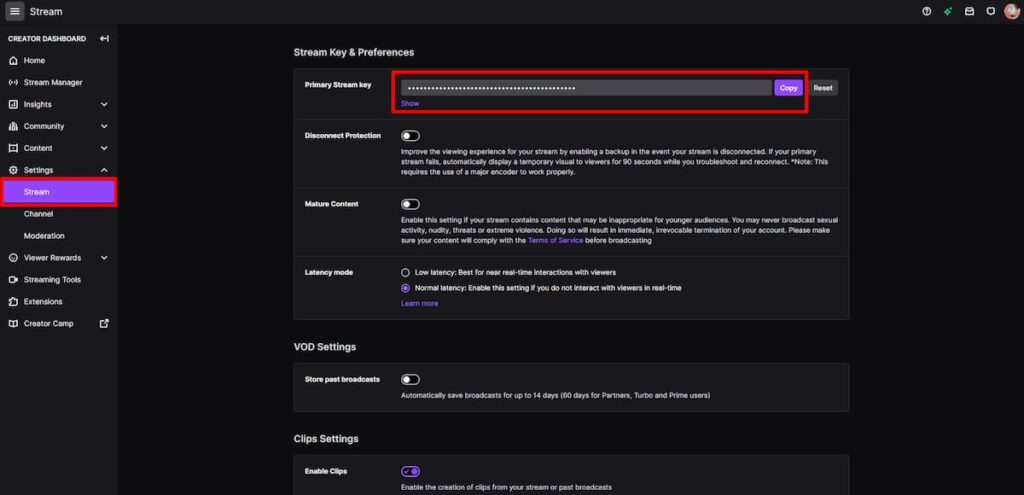Screen dimensions: 1024x495
Task: Collapse the Settings chevron
Action: 104,170
